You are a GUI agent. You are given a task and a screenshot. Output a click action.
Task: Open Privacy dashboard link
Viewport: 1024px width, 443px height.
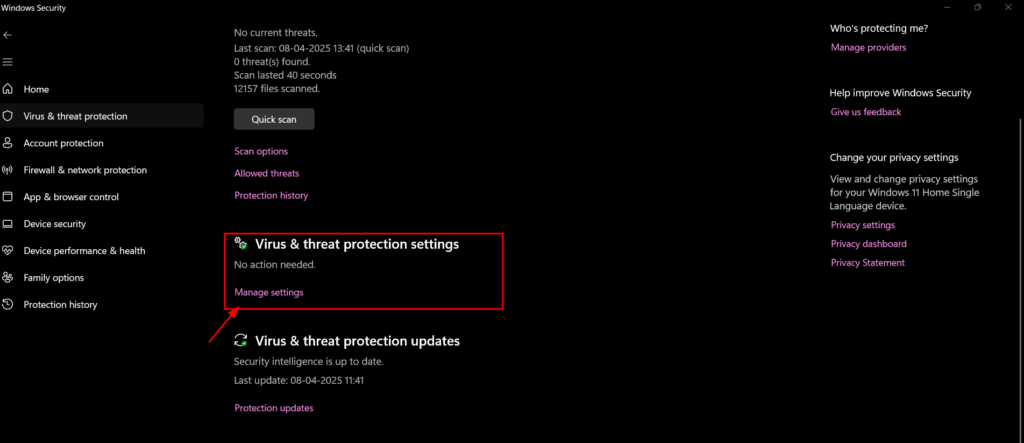click(869, 244)
